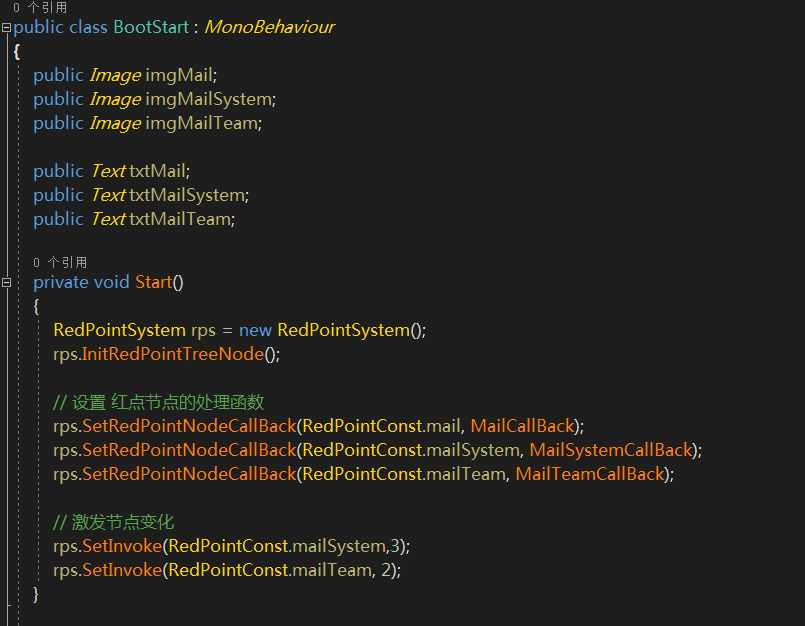The image size is (805, 626).
Task: Click the 设置 红点节点的处理函数 comment
Action: [x=159, y=402]
